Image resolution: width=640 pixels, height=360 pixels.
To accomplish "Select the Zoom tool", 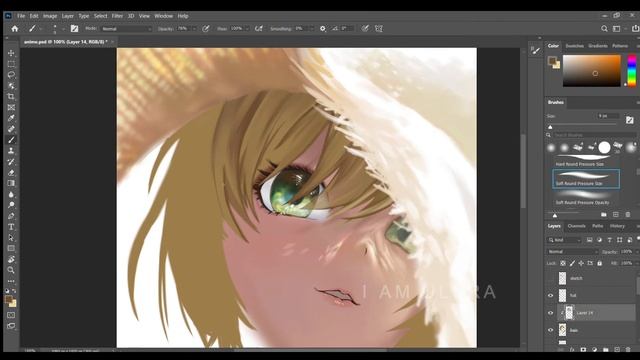I will point(11,270).
